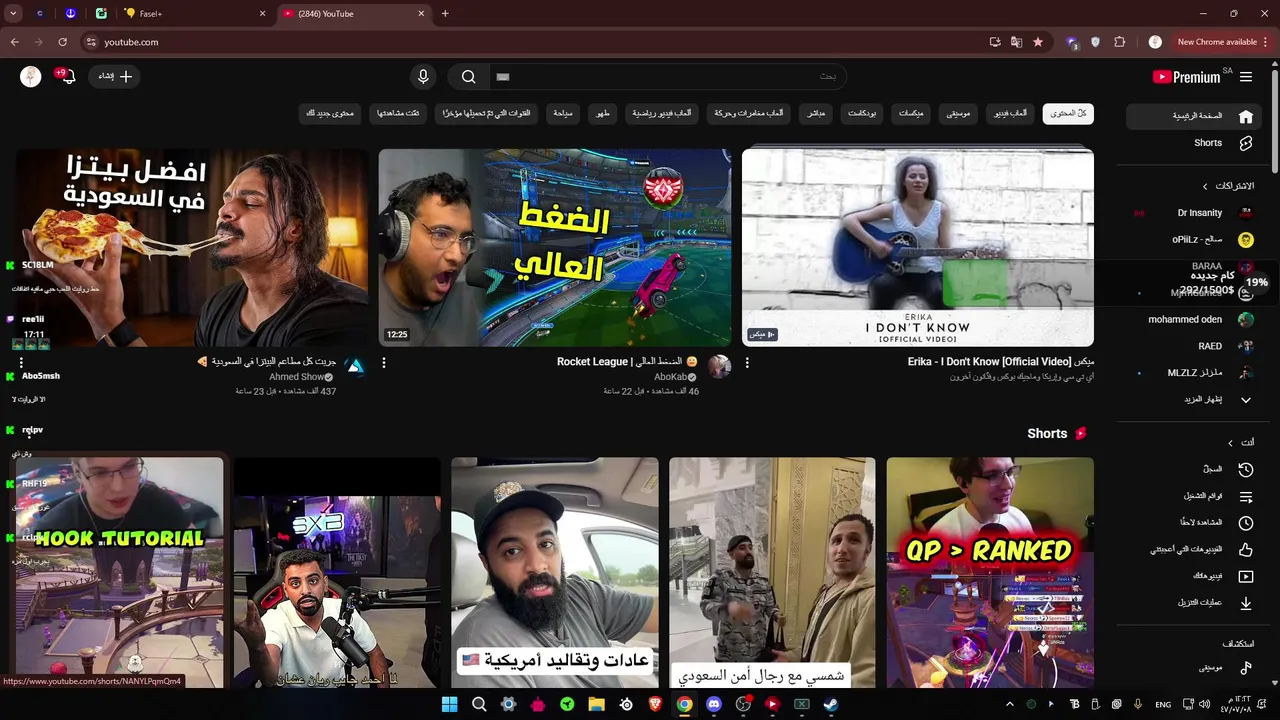Open the options menu for the Rocket League video
The height and width of the screenshot is (720, 1280).
pos(384,363)
